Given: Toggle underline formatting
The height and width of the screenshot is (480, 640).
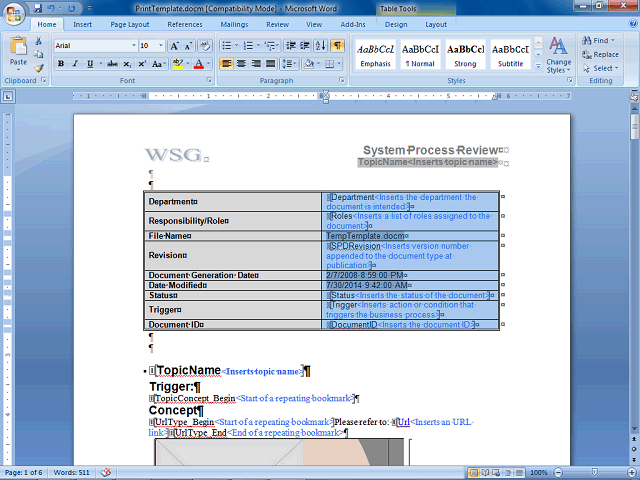Looking at the screenshot, I should [x=90, y=64].
